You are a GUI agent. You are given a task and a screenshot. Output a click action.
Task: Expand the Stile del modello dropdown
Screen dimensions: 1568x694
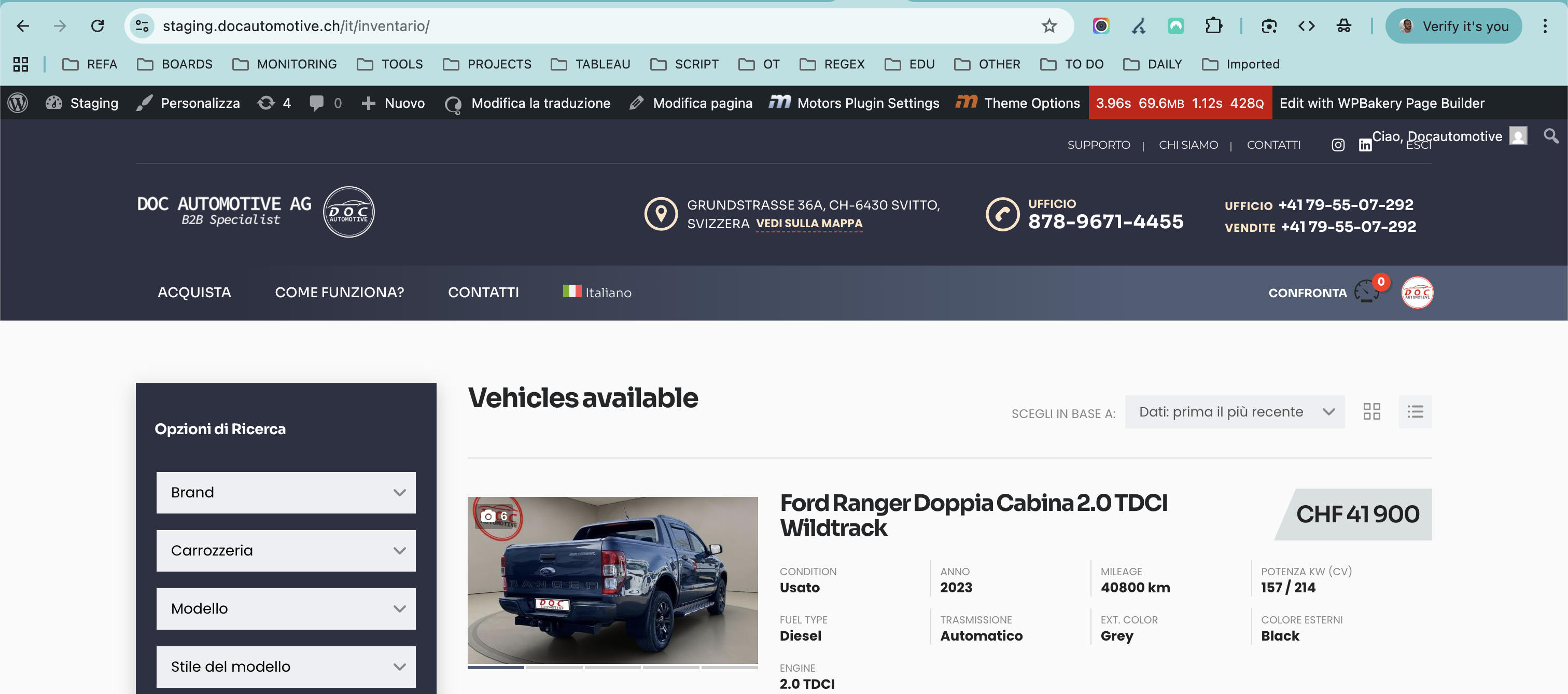286,667
